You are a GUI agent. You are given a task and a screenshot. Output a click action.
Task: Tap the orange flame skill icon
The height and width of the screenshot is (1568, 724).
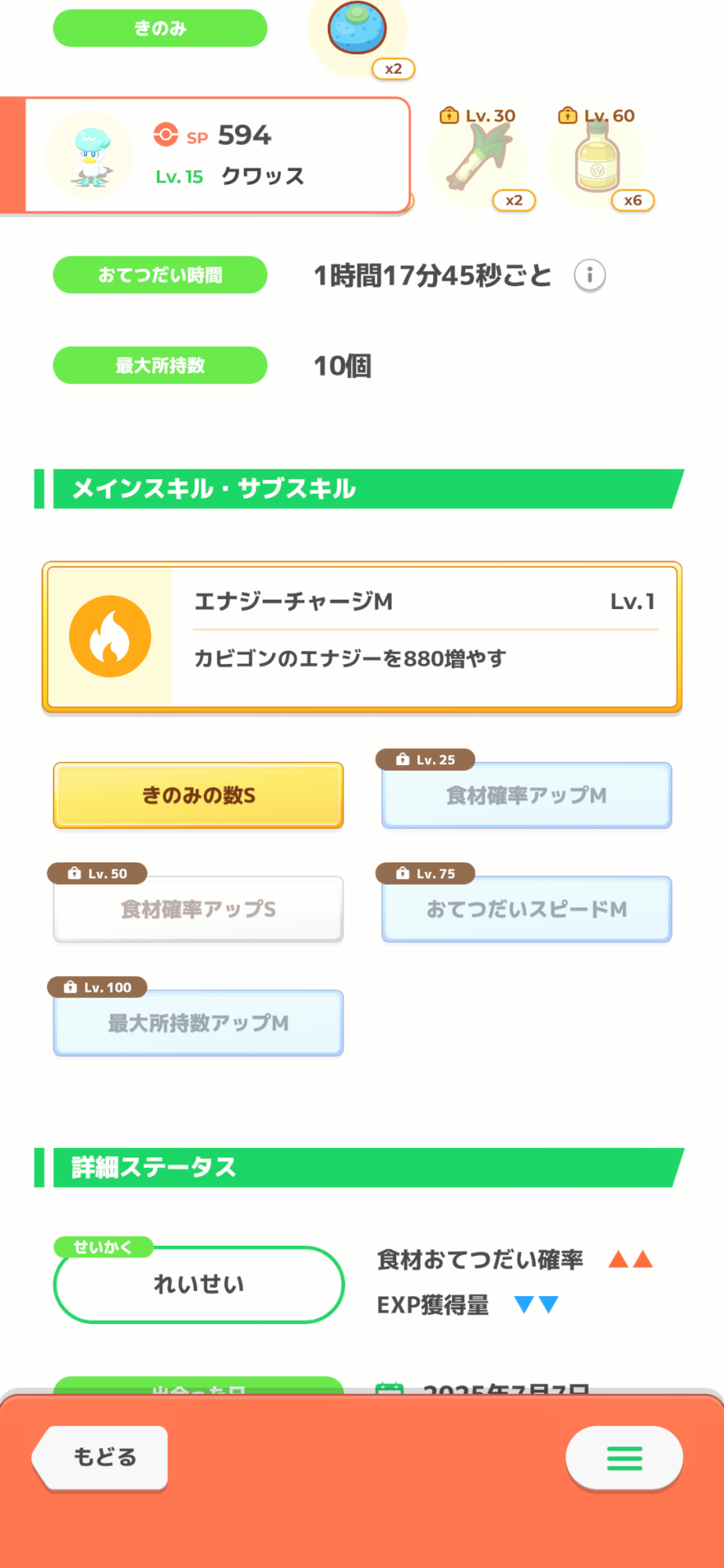(110, 636)
